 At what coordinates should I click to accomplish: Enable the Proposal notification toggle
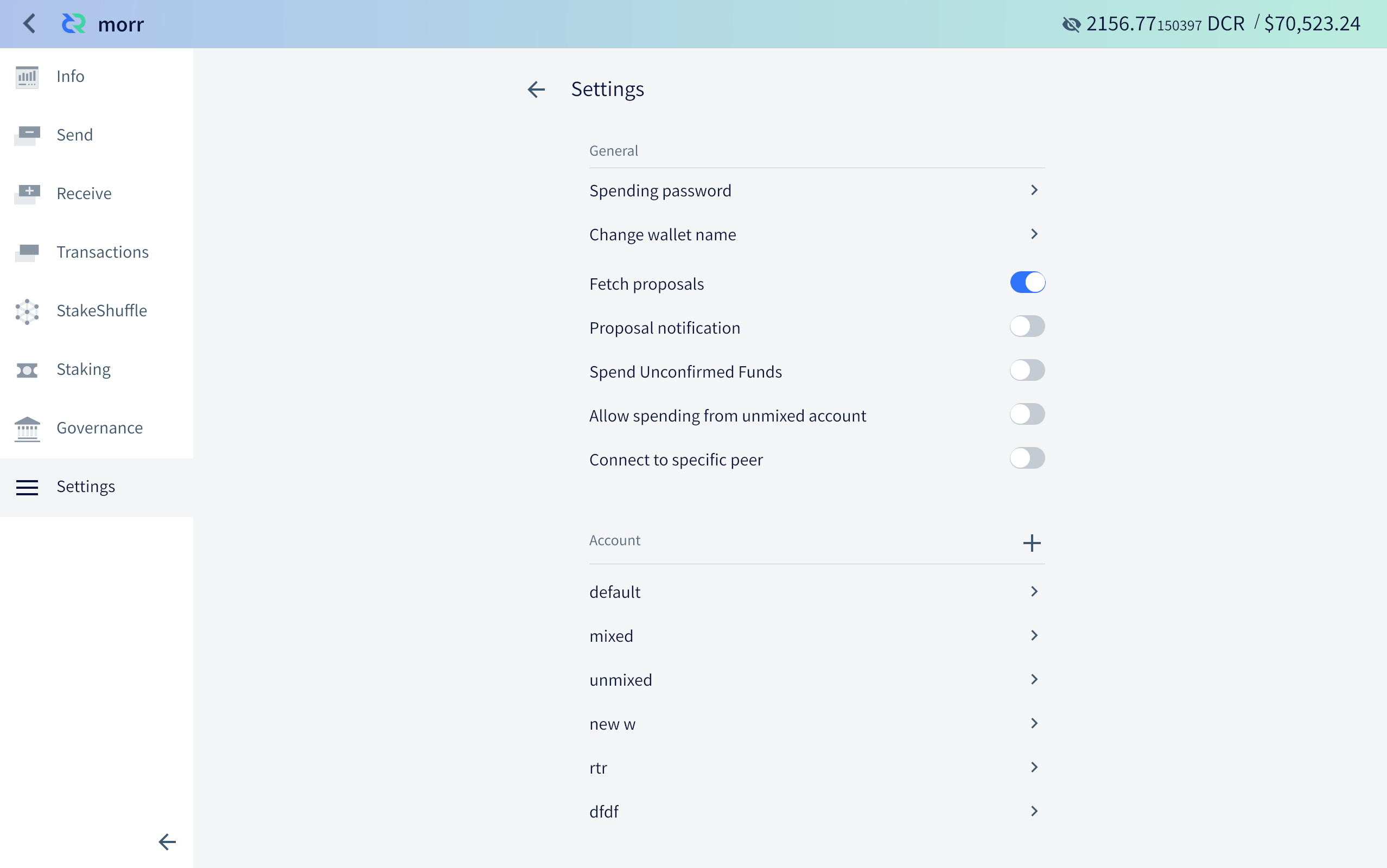[x=1027, y=326]
